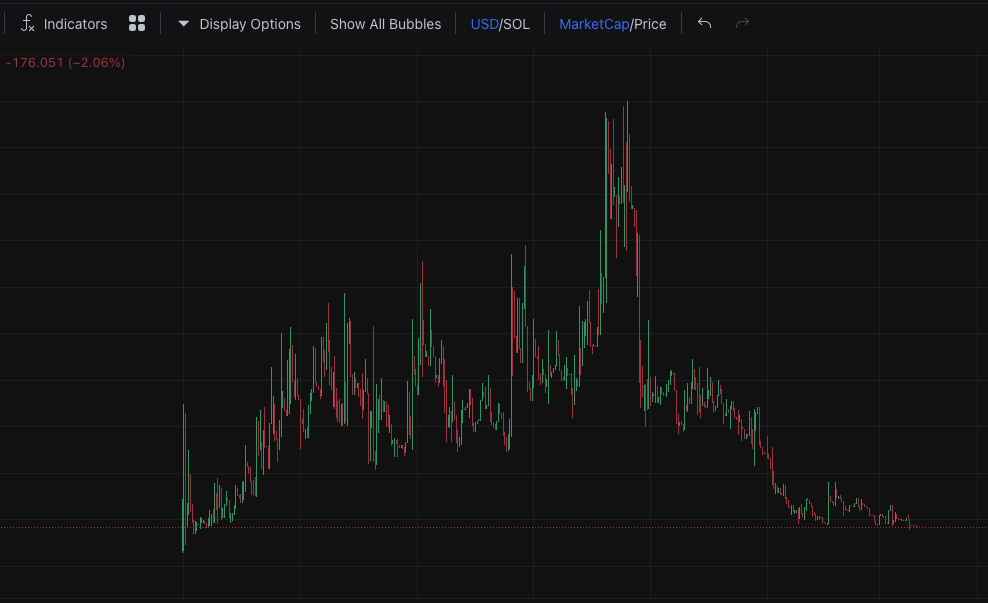This screenshot has height=603, width=988.
Task: Click the fx indicators icon
Action: click(x=27, y=24)
